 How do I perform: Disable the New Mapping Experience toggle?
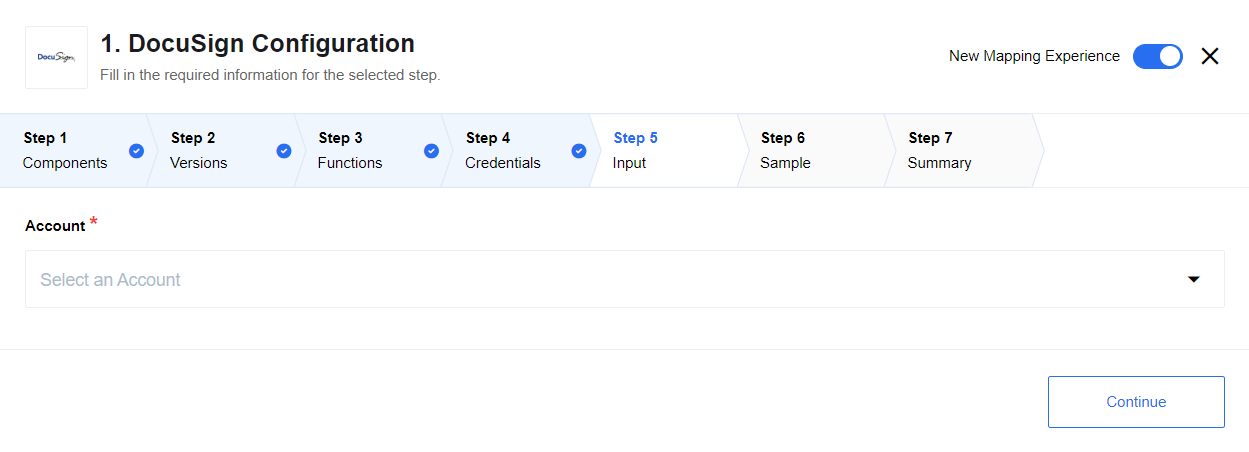[1158, 56]
